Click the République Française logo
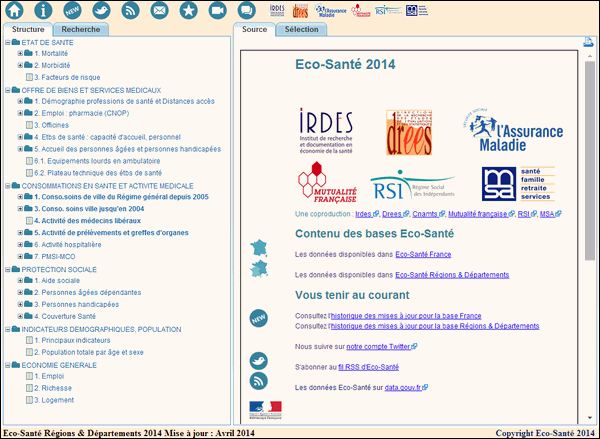This screenshot has width=600, height=439. click(x=265, y=410)
